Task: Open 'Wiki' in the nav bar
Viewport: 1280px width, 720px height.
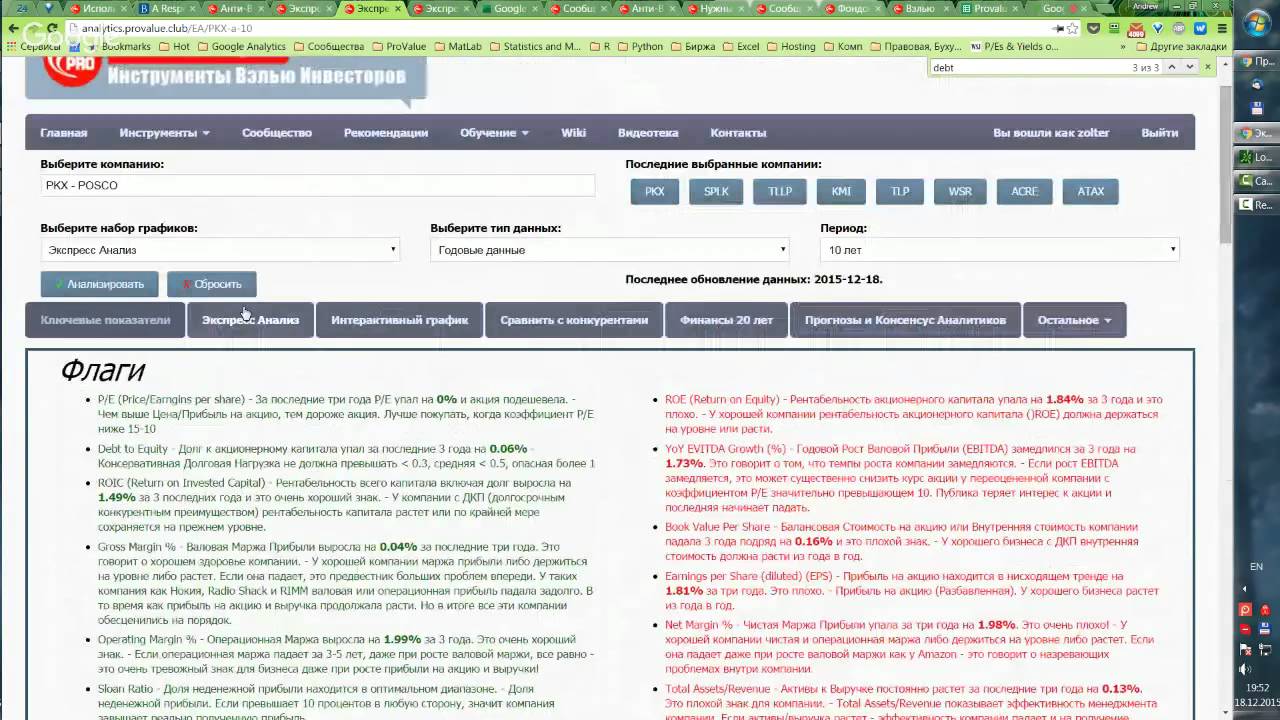Action: pos(573,133)
